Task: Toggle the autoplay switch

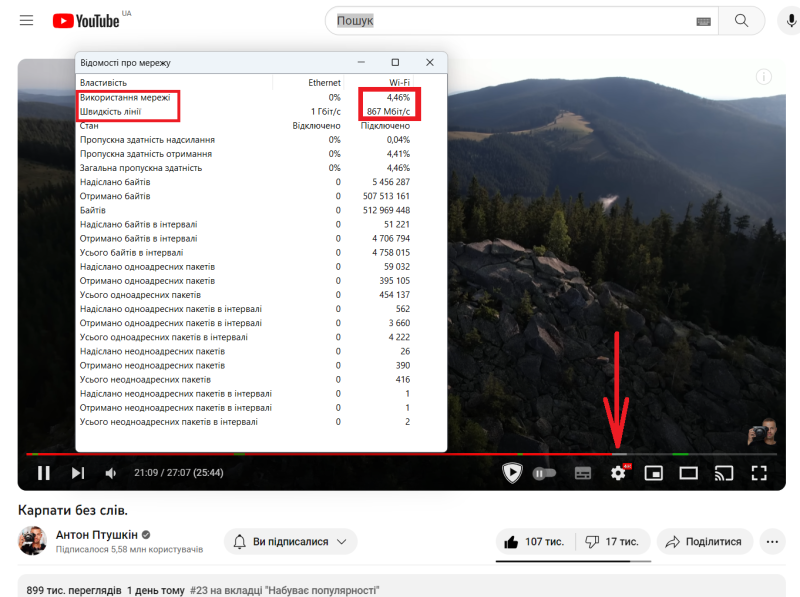Action: (544, 473)
